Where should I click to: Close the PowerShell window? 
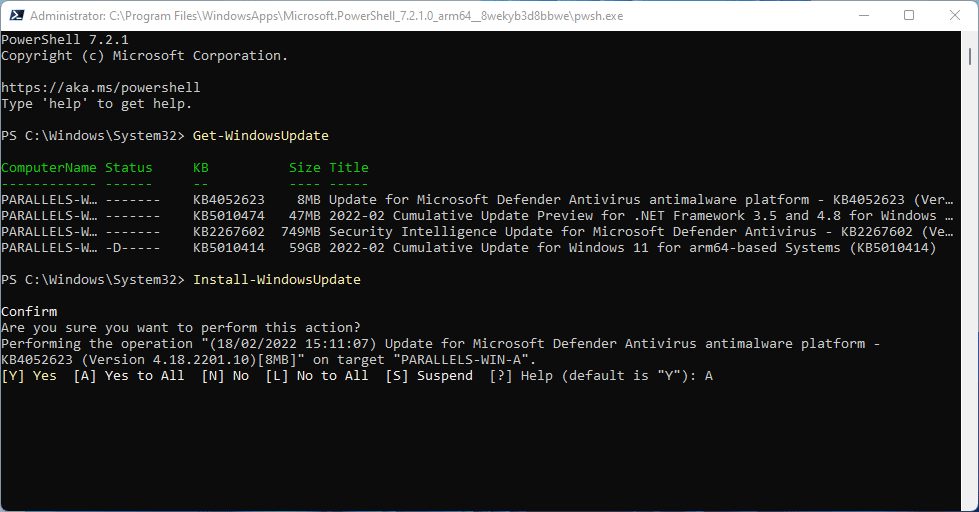pos(955,16)
